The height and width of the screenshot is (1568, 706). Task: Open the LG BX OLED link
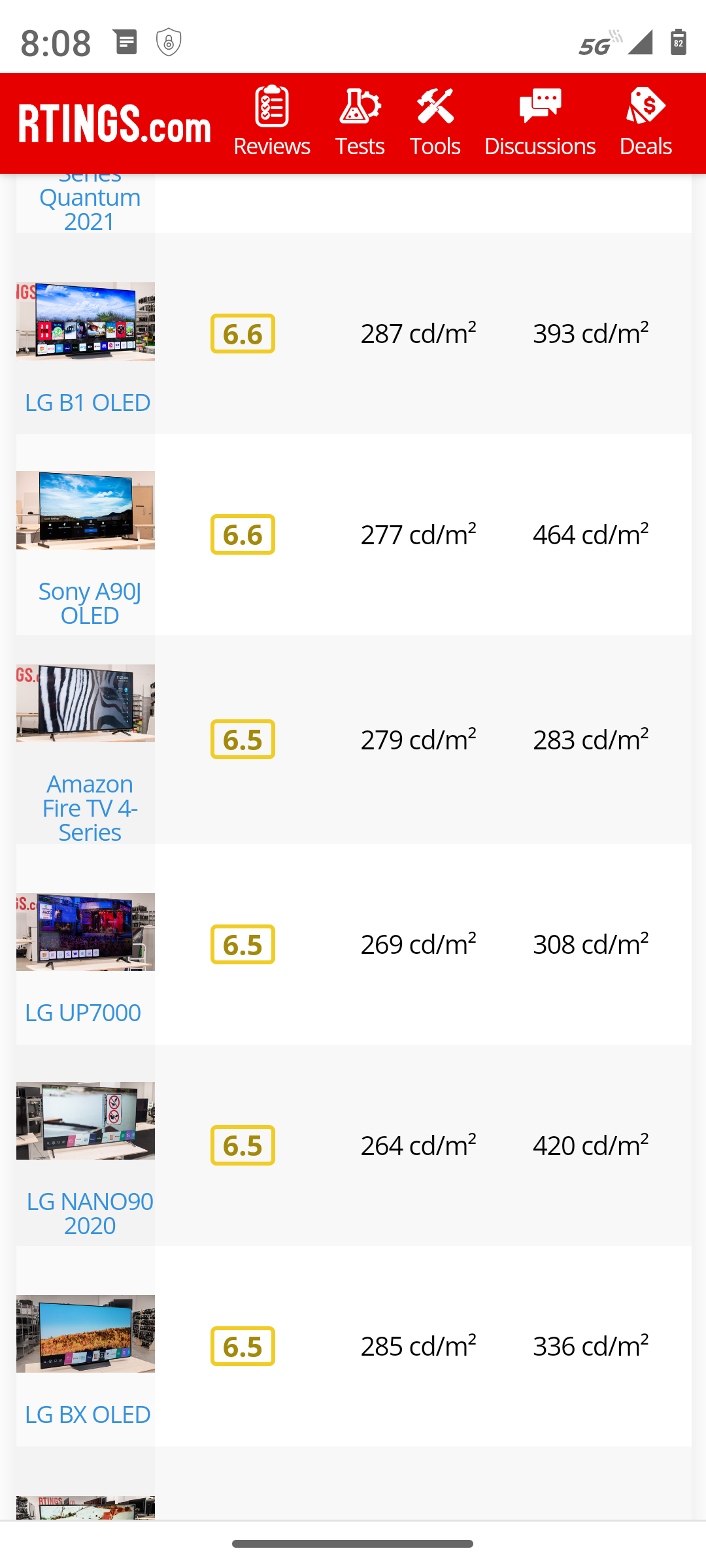pyautogui.click(x=88, y=1414)
